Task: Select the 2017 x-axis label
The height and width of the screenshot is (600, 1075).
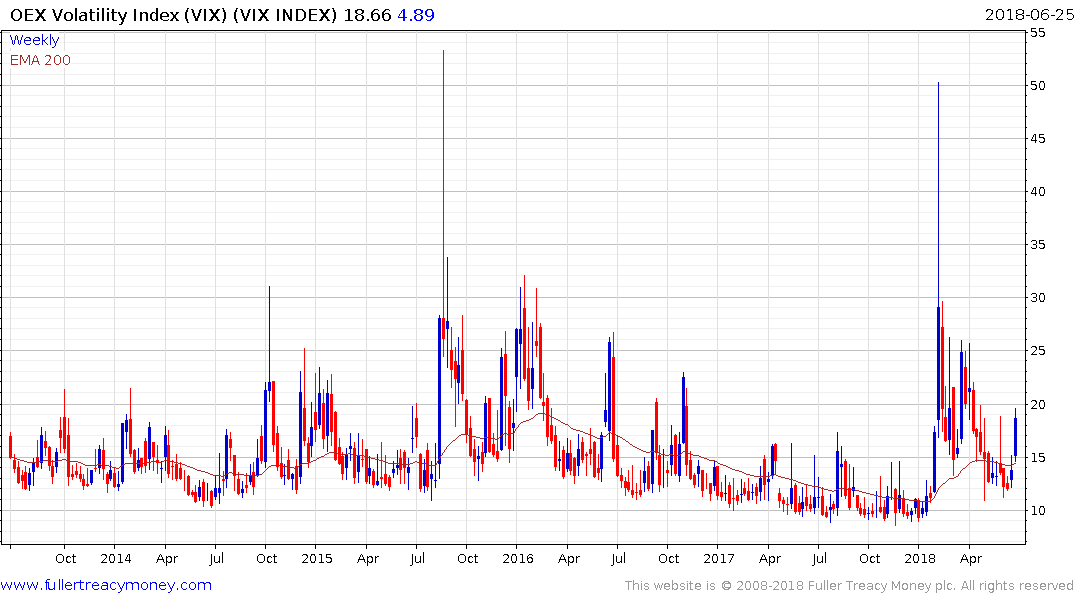Action: click(x=718, y=558)
